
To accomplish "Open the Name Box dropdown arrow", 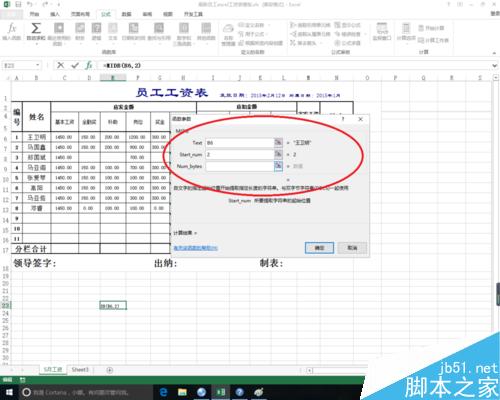I will point(38,65).
